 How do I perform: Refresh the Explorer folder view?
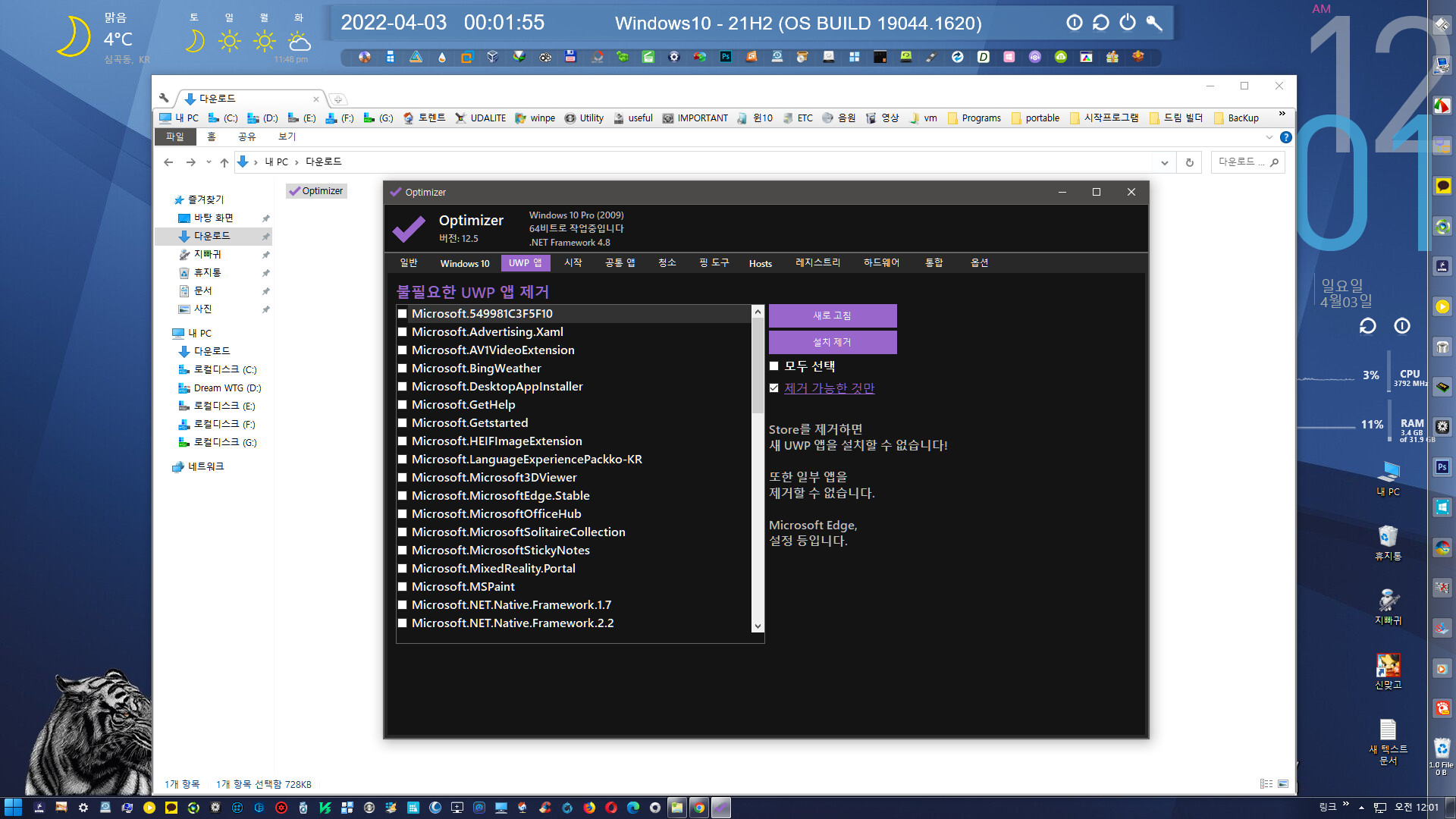tap(1190, 162)
